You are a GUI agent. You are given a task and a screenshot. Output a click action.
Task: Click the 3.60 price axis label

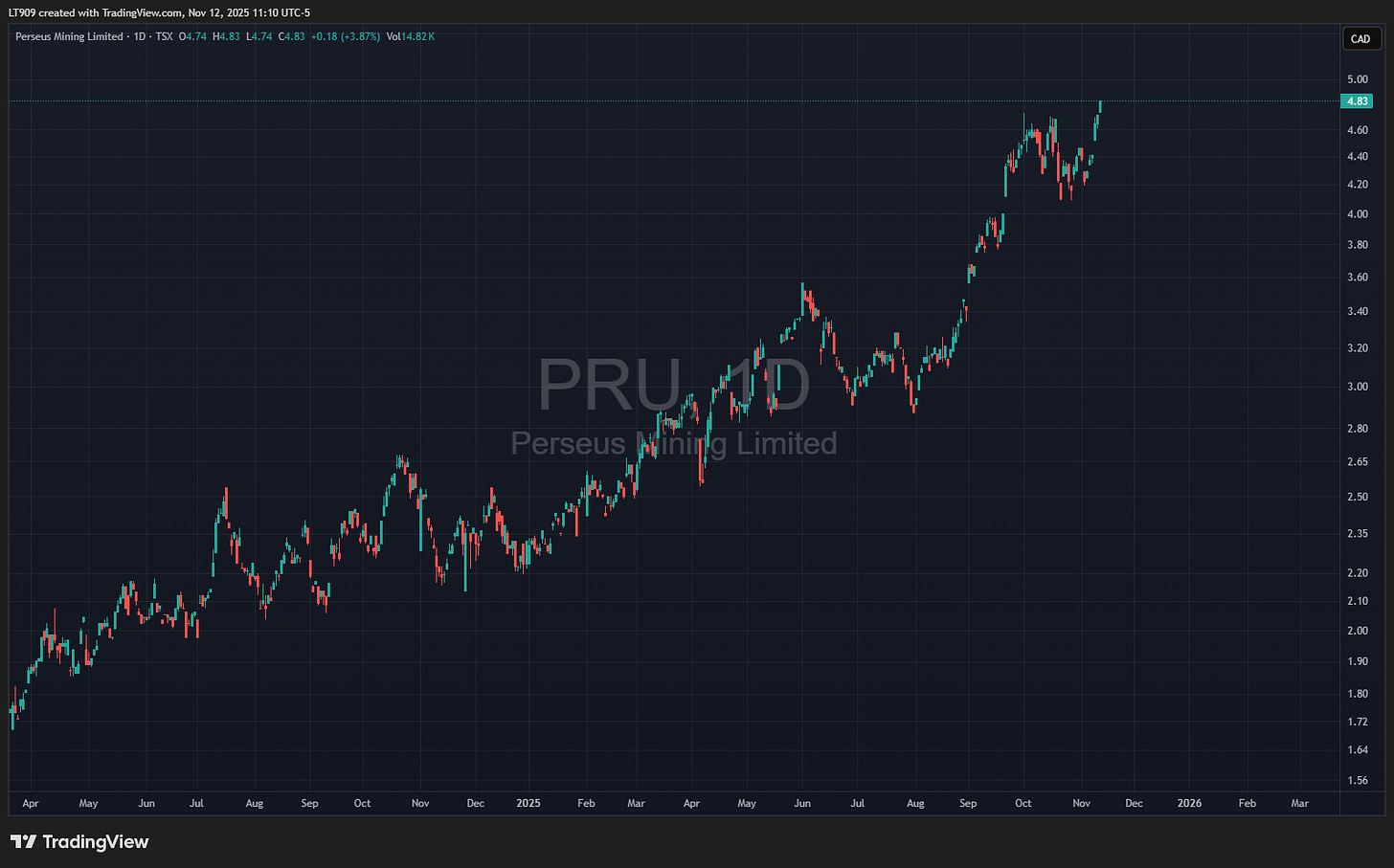click(x=1358, y=278)
